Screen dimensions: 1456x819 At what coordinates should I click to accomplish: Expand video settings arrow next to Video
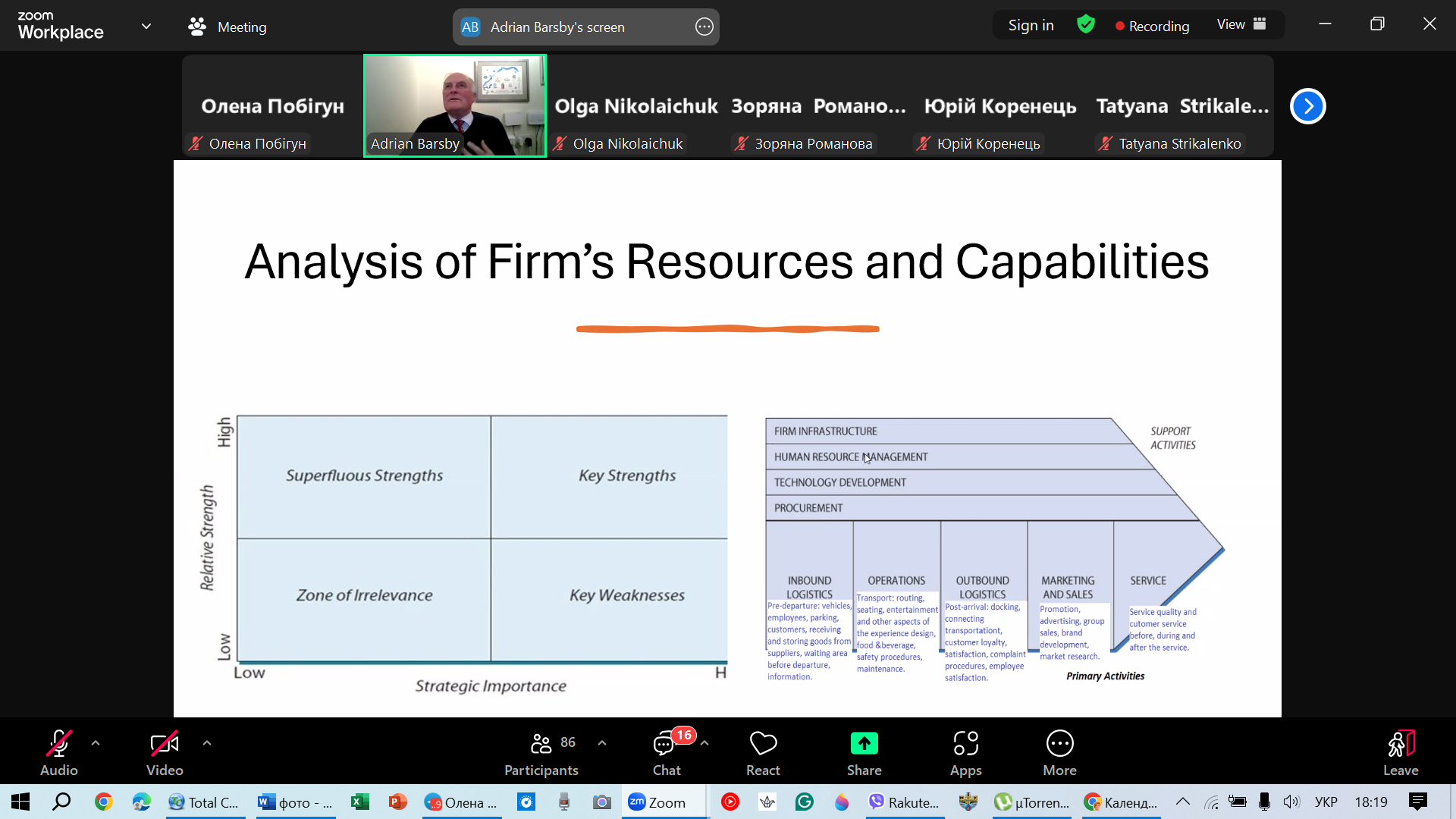coord(207,743)
